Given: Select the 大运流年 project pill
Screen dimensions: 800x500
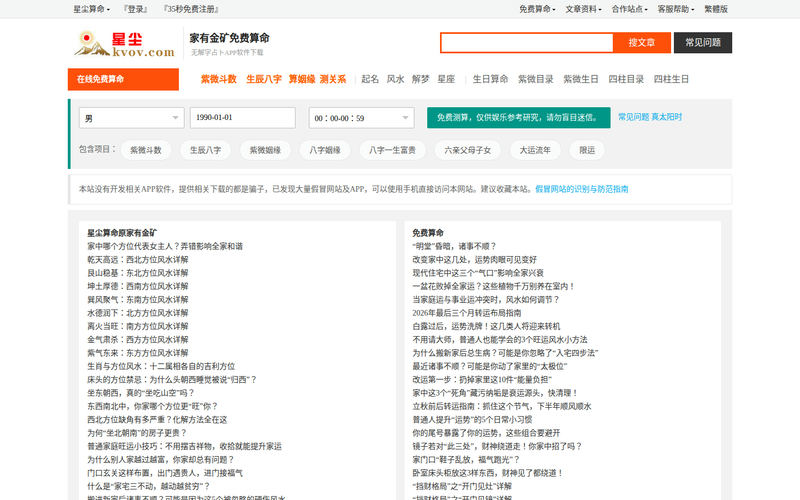Looking at the screenshot, I should click(x=535, y=150).
